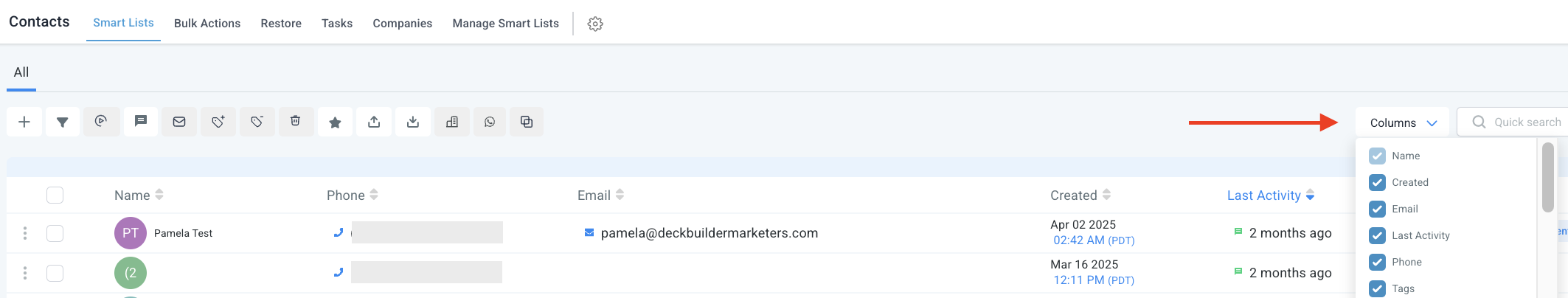Click the send SMS chat icon
Image resolution: width=1568 pixels, height=298 pixels.
[140, 122]
